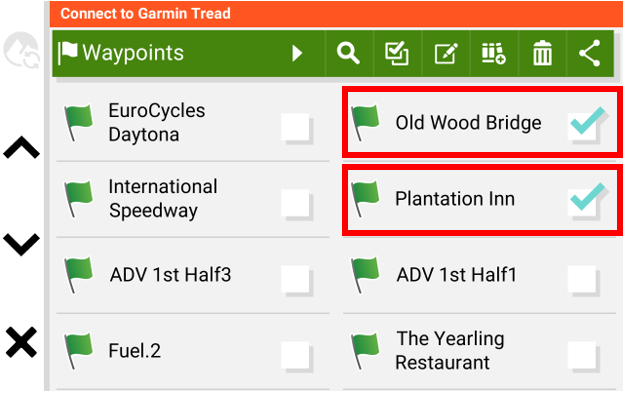Check the ADV 1st Half3 checkbox
Screen dimensions: 625x393
click(x=296, y=280)
